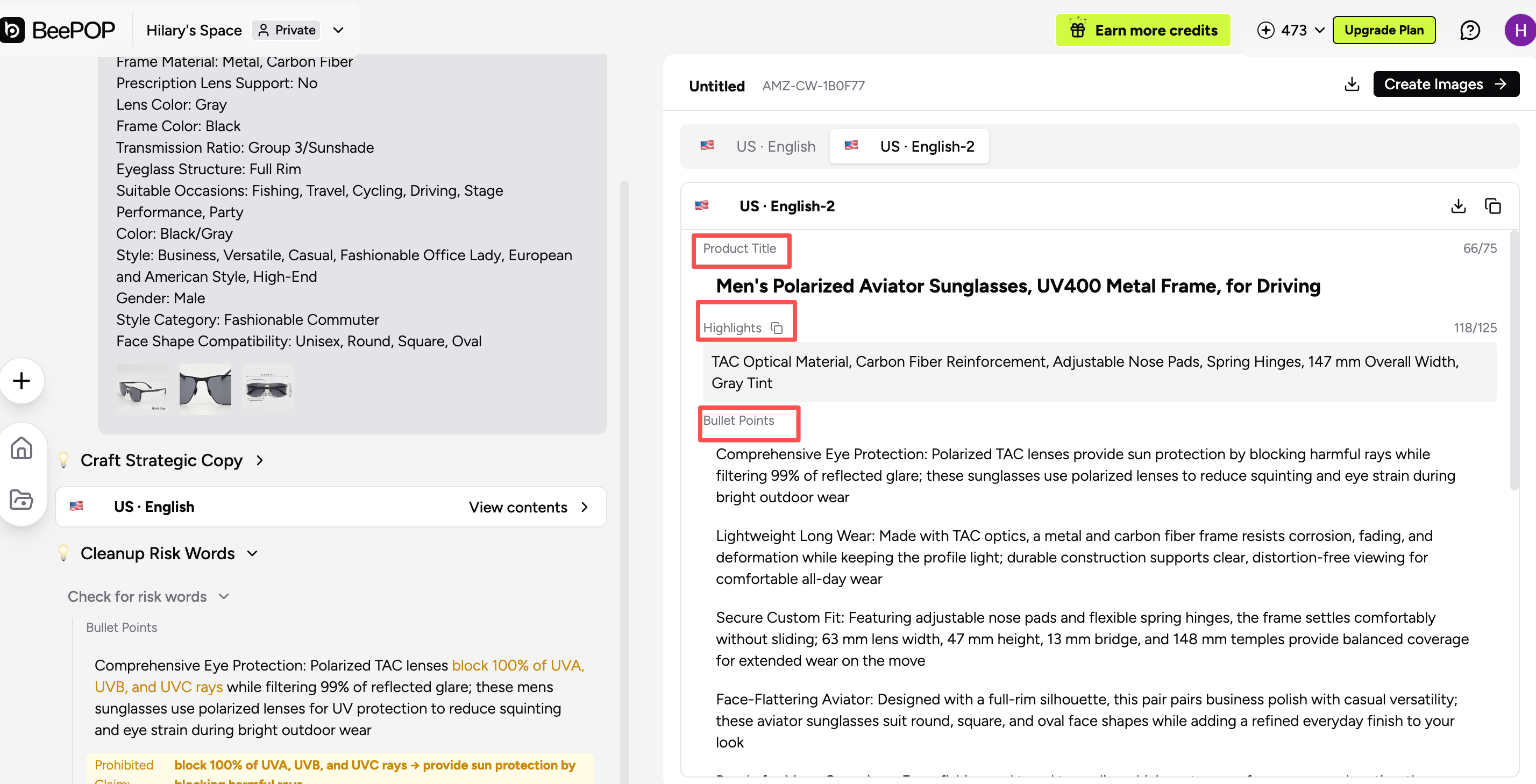Click Earn more credits button
Image resolution: width=1536 pixels, height=784 pixels.
1142,30
